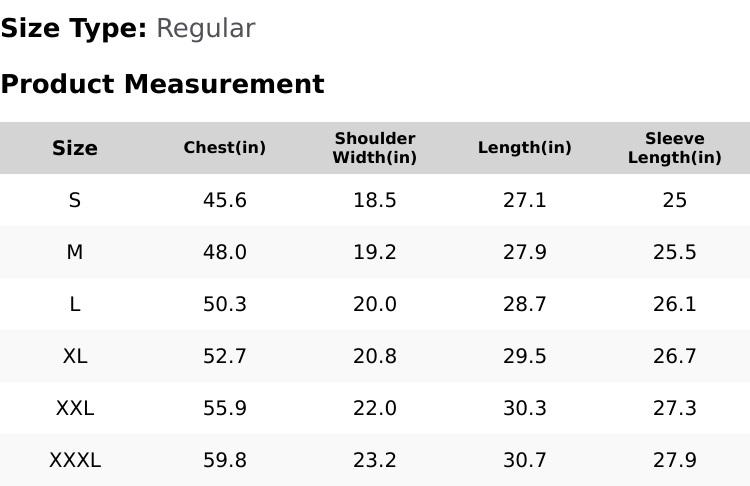Select the XXL size row label

pos(75,408)
